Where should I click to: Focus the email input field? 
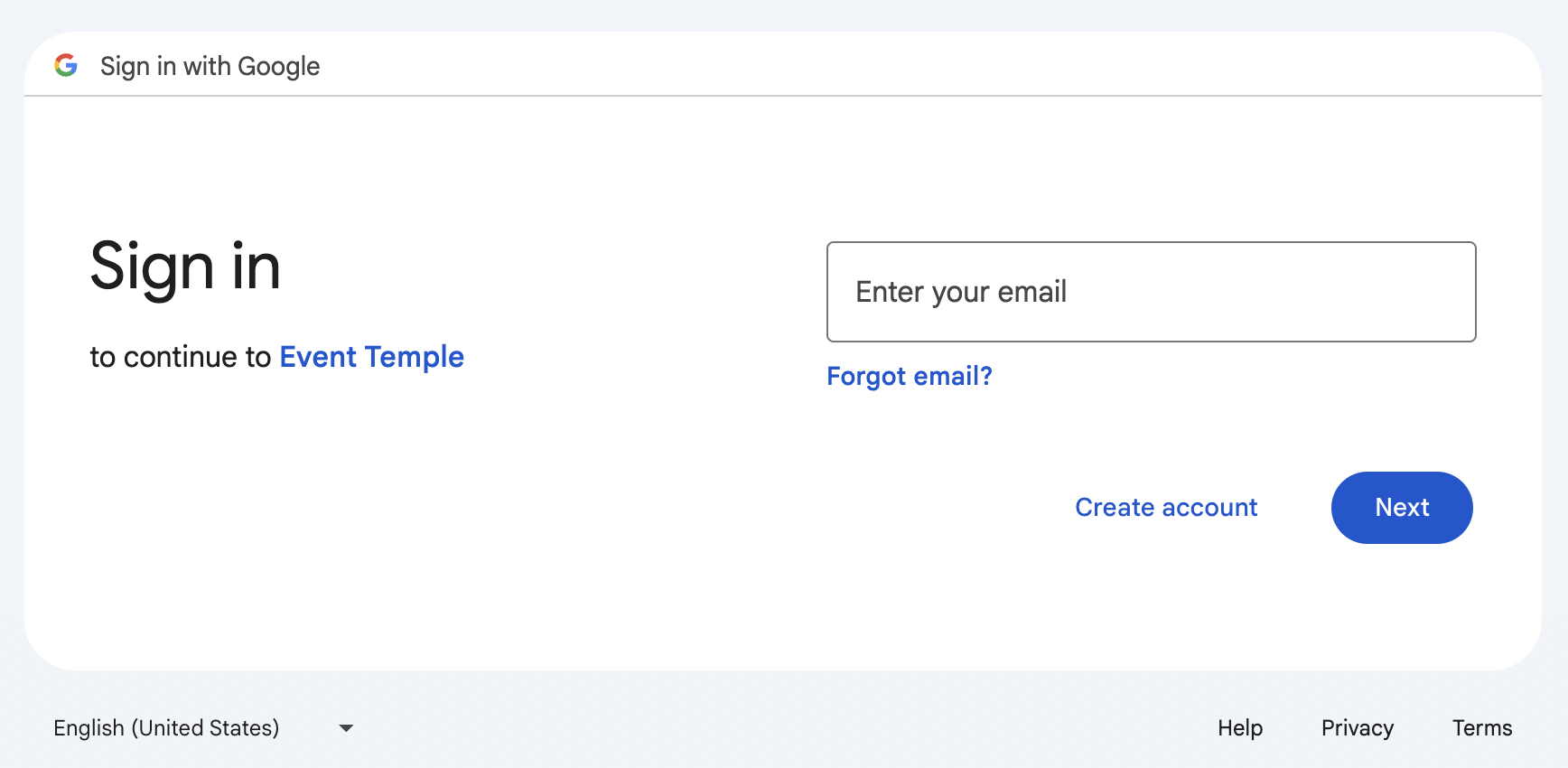[x=1151, y=292]
